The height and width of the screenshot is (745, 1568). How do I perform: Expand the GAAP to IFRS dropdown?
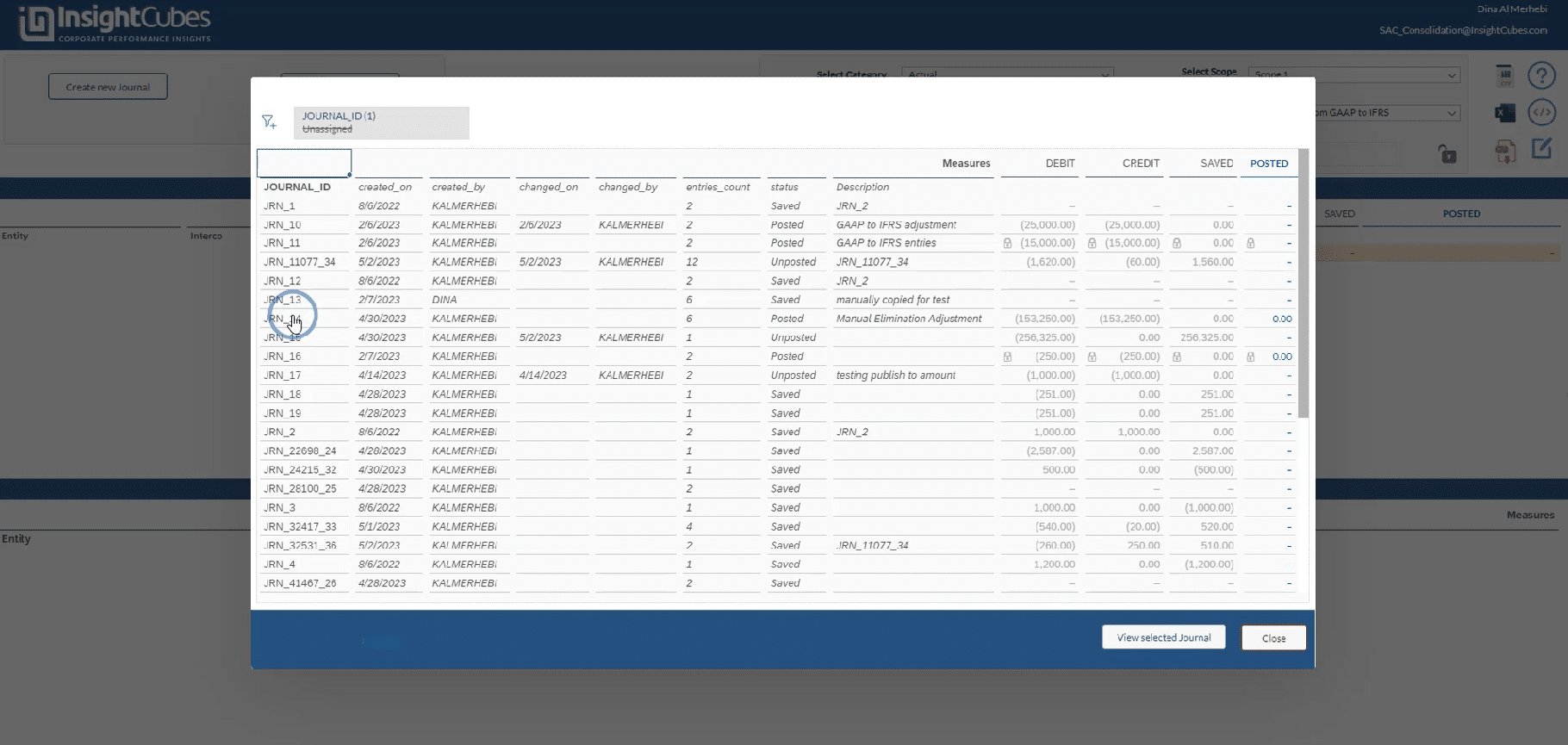pos(1387,113)
